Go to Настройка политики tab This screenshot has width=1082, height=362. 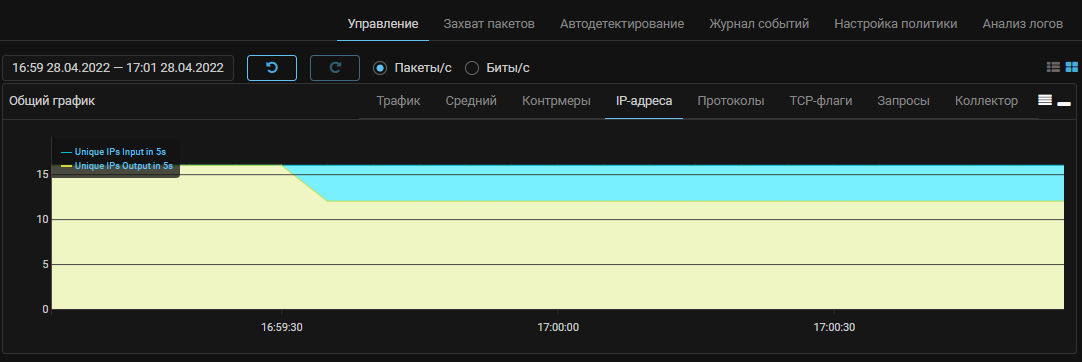point(896,23)
